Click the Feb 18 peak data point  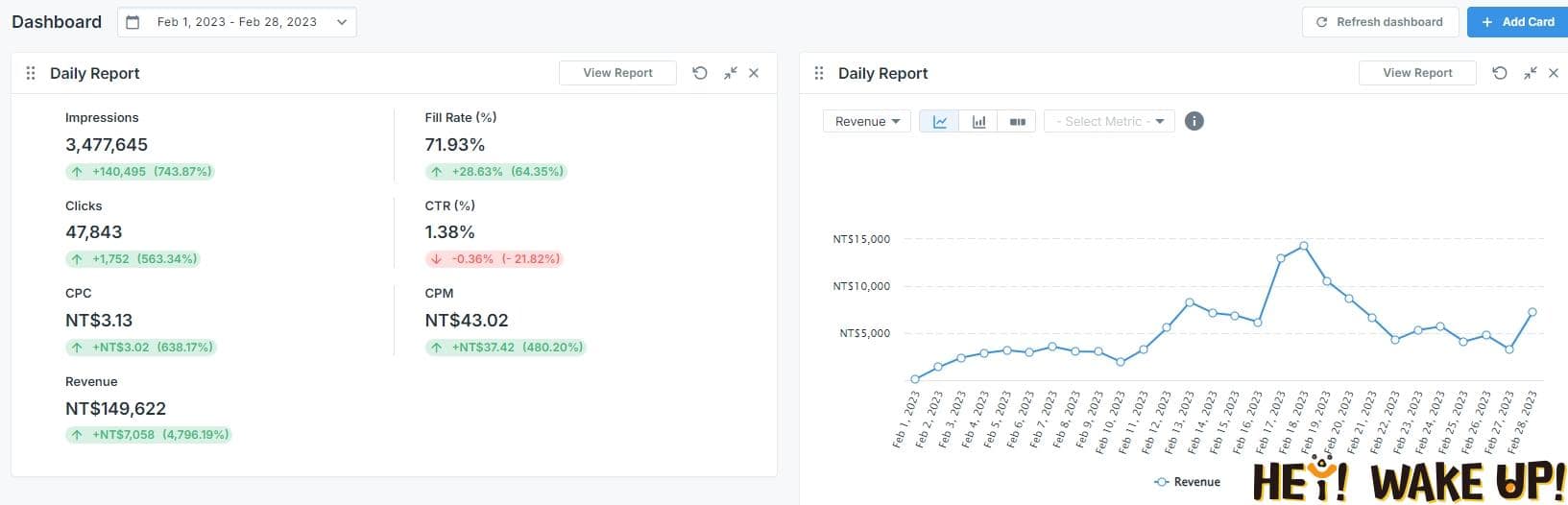point(1304,246)
